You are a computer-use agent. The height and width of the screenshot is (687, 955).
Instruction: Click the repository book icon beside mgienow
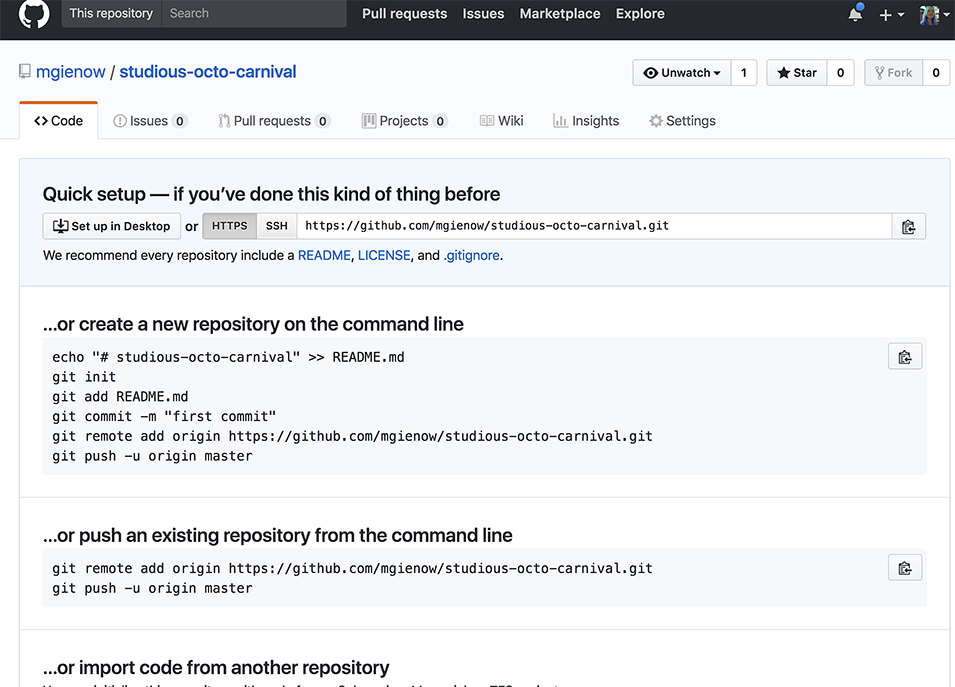[x=24, y=72]
